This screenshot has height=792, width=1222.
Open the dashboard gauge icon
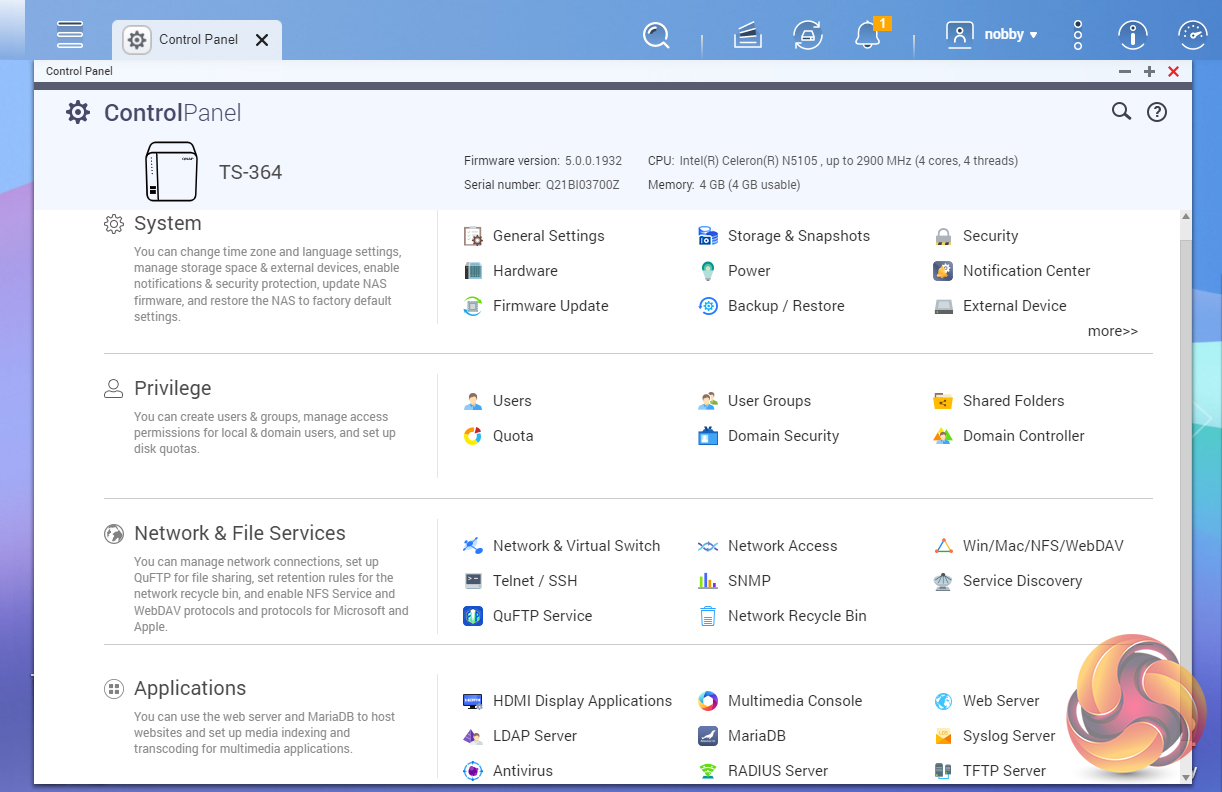pos(1190,36)
